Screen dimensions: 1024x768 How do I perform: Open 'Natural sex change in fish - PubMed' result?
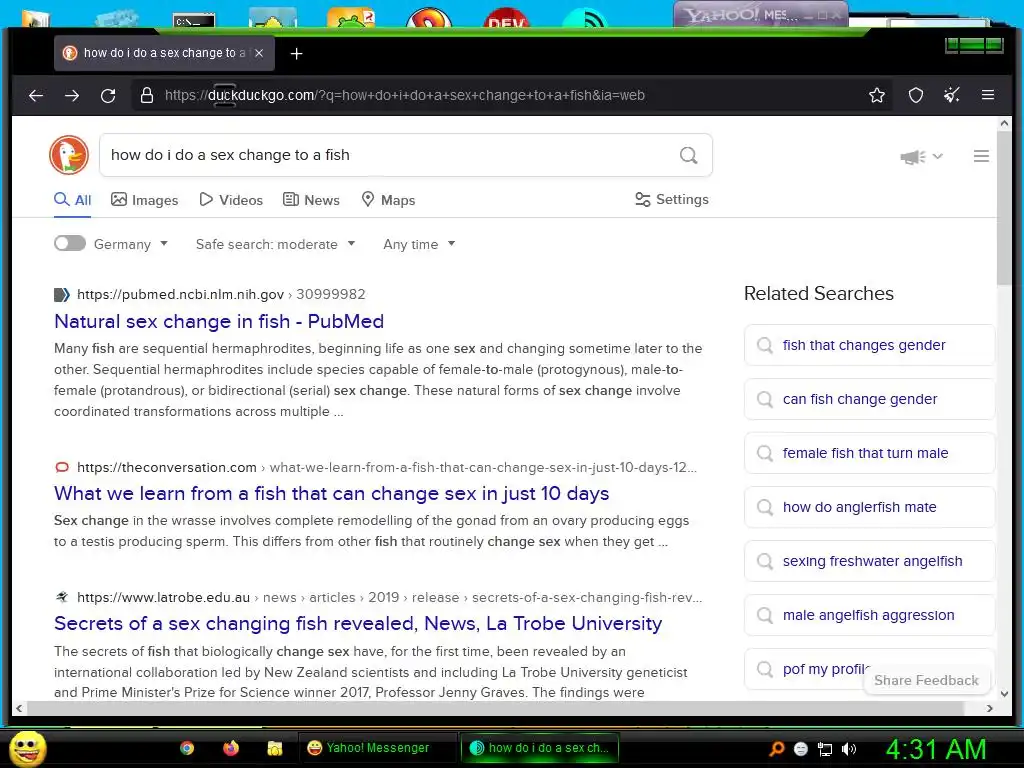coord(219,321)
